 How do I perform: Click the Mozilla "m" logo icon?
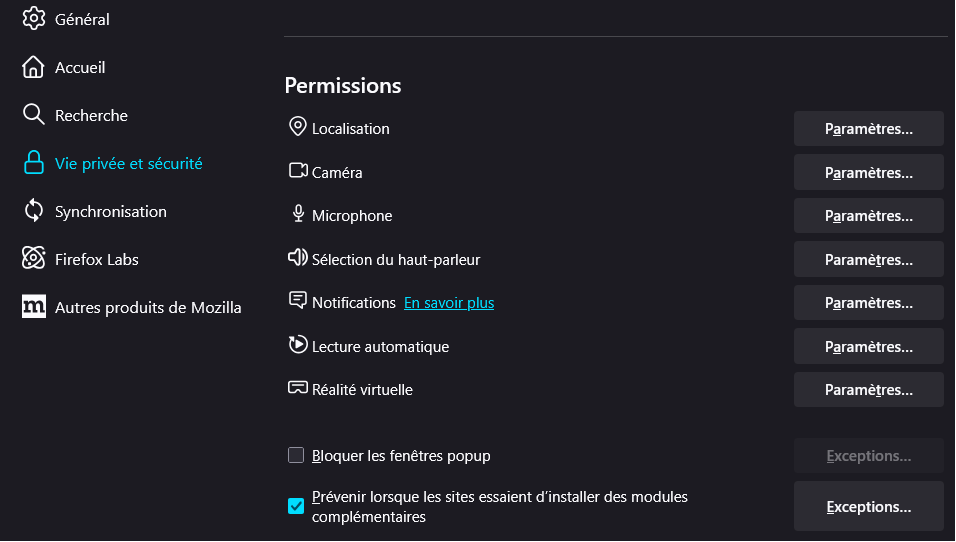tap(34, 307)
